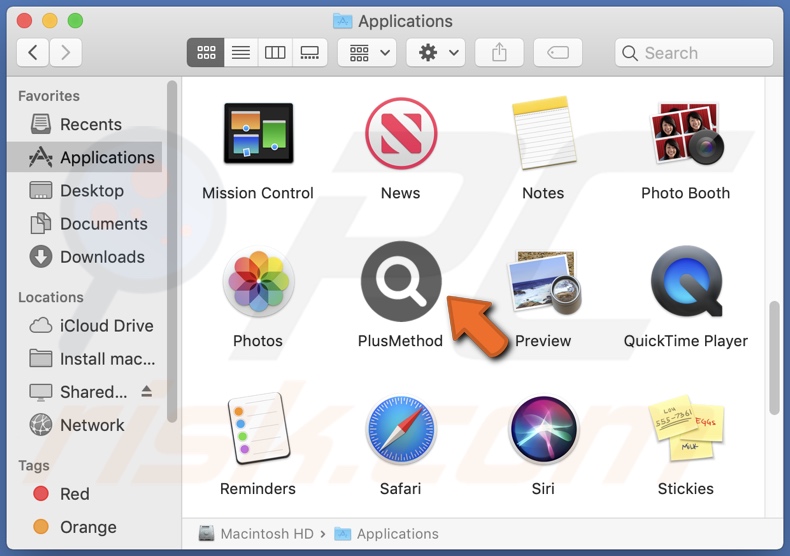
Task: Filter by the Orange tag
Action: (x=84, y=527)
